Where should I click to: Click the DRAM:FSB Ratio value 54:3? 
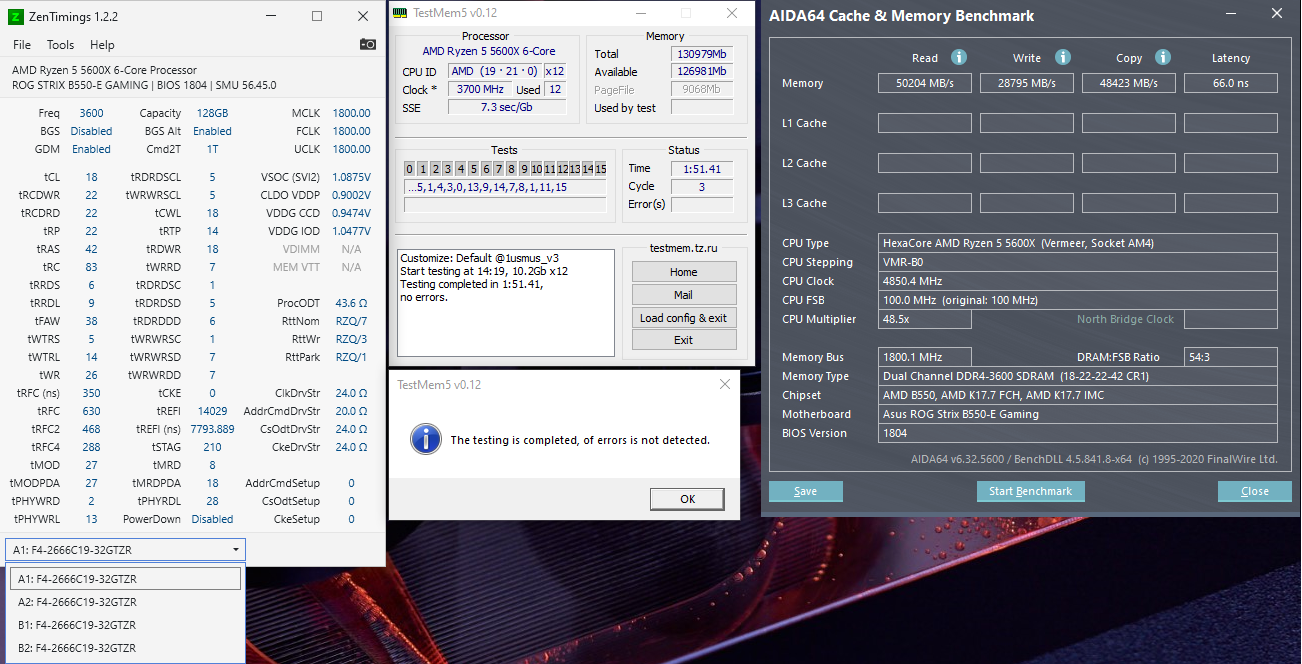[x=1231, y=357]
